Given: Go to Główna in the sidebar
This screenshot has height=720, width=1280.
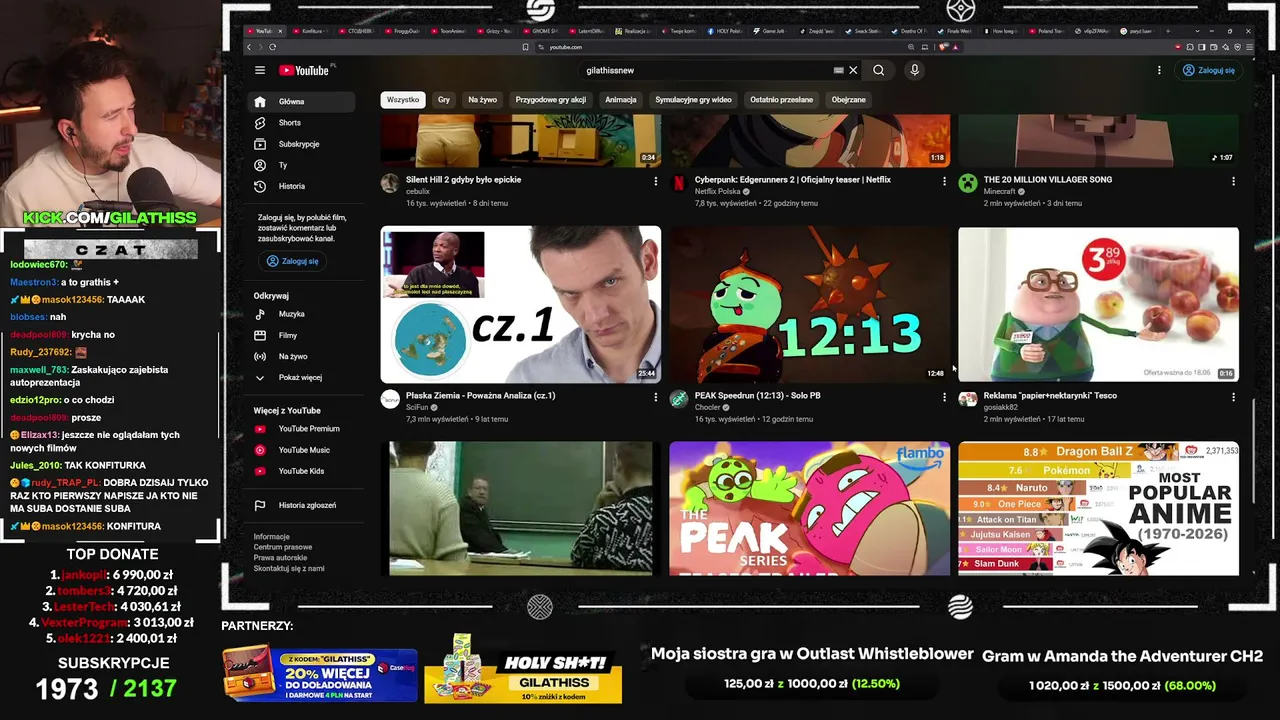Looking at the screenshot, I should click(x=301, y=101).
